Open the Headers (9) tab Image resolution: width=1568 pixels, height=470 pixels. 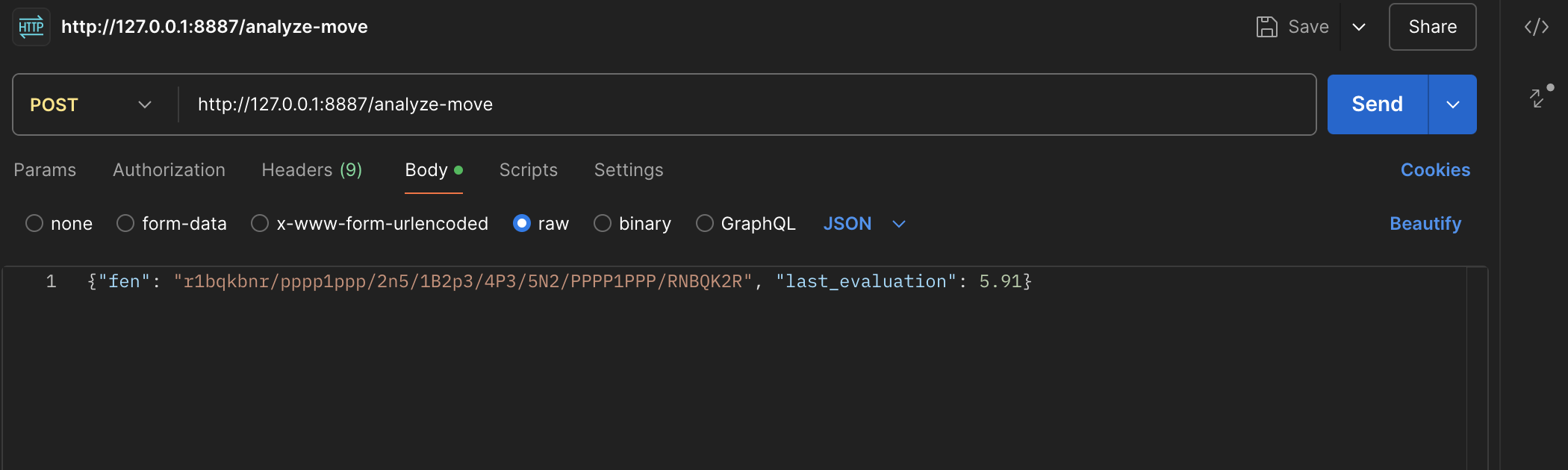311,170
